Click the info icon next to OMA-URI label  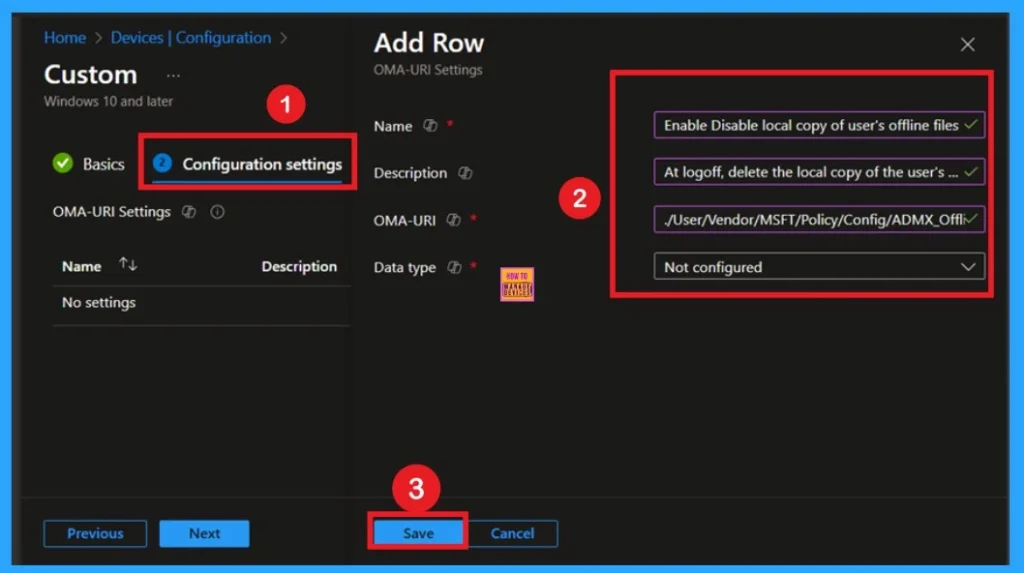[x=453, y=220]
